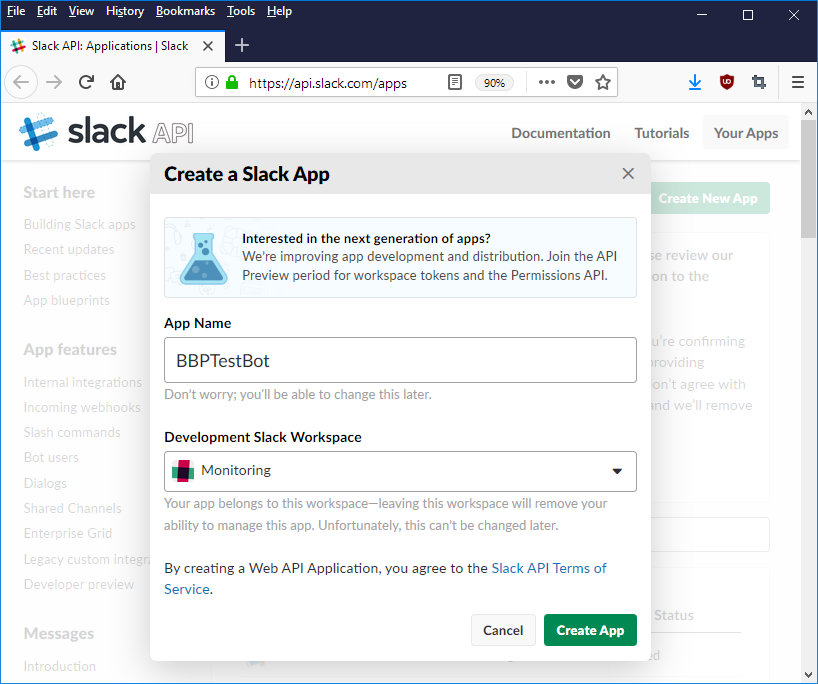The image size is (818, 684).
Task: Click the browser Back arrow button
Action: tap(21, 82)
